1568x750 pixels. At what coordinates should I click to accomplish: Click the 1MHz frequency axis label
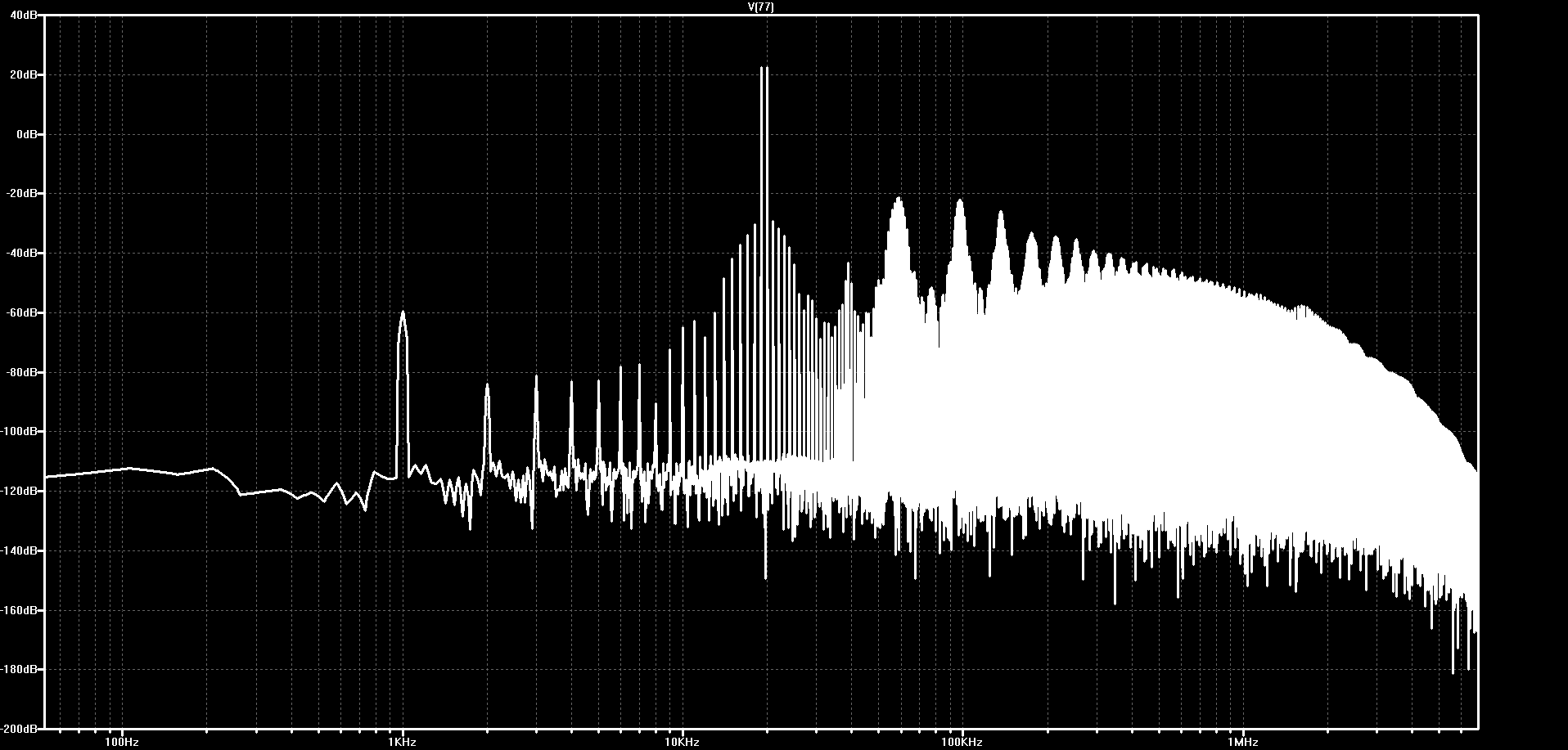(1242, 743)
